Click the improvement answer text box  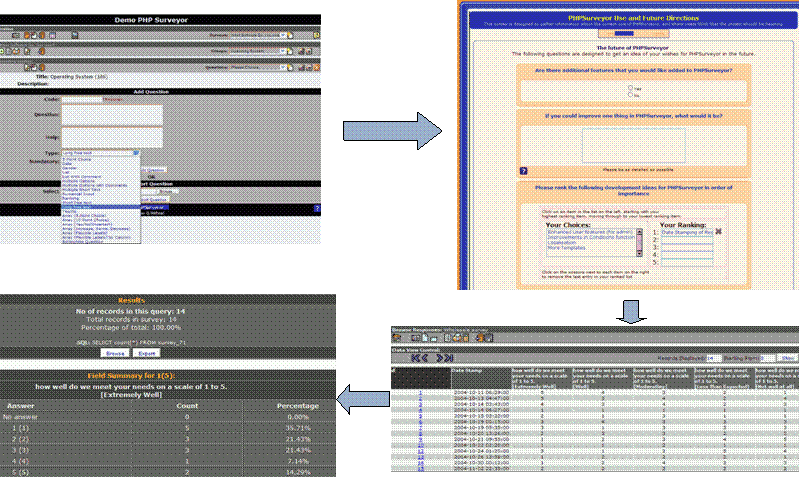click(x=632, y=142)
